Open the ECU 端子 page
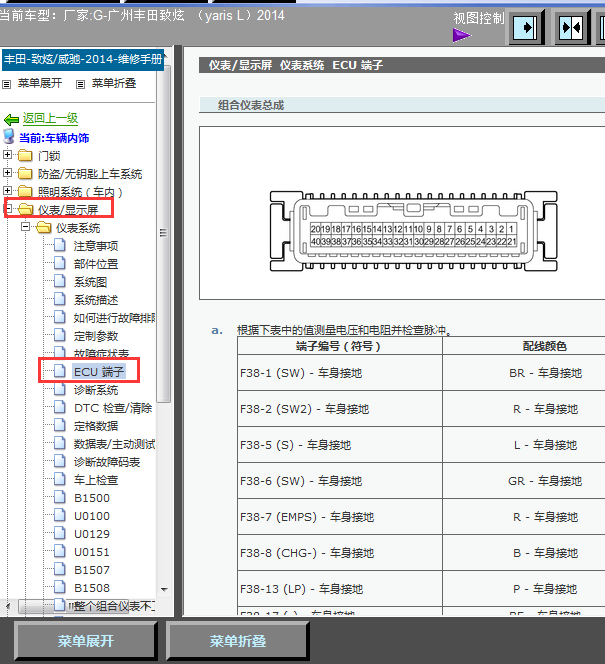This screenshot has height=664, width=605. 99,372
